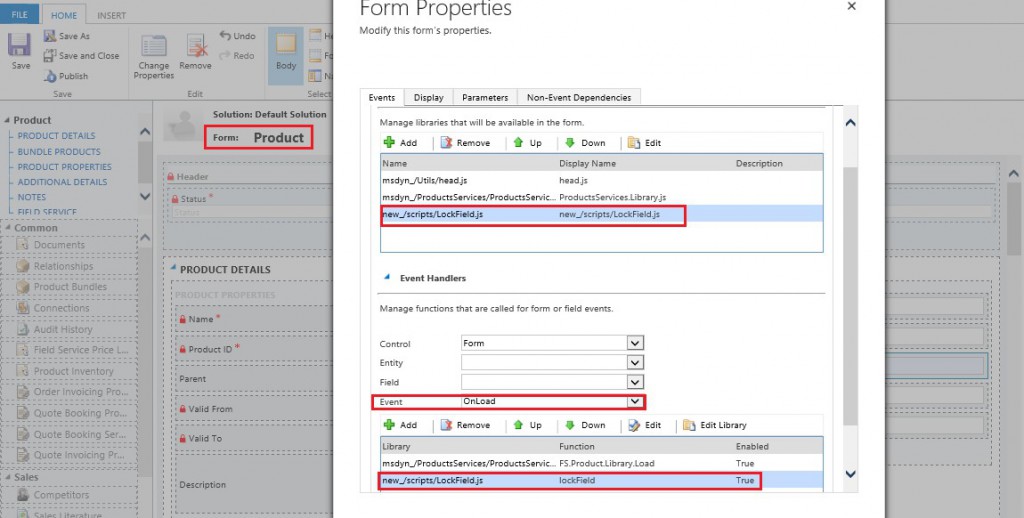
Task: Go to PRODUCT DETAILS in navigation
Action: (x=56, y=136)
